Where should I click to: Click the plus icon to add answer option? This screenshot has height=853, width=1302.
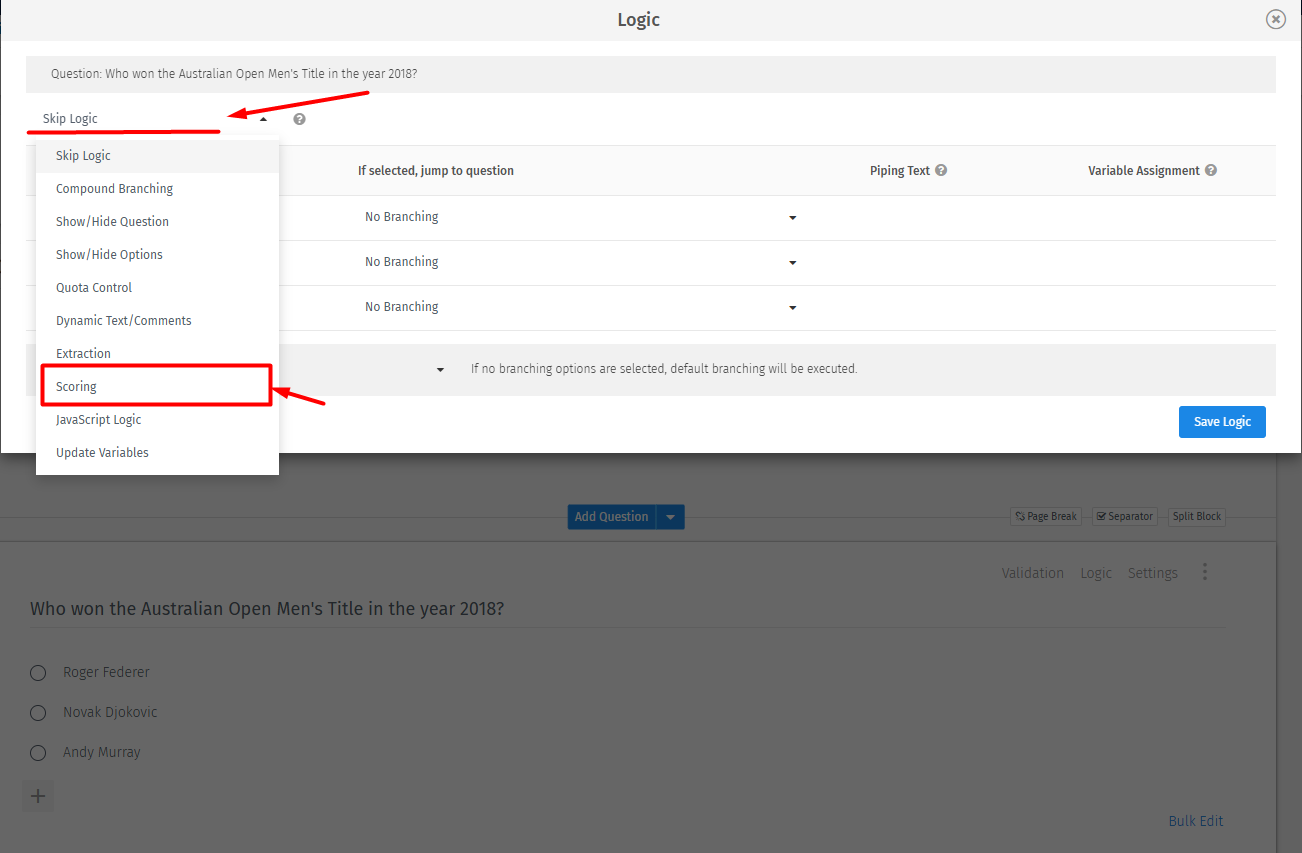37,796
